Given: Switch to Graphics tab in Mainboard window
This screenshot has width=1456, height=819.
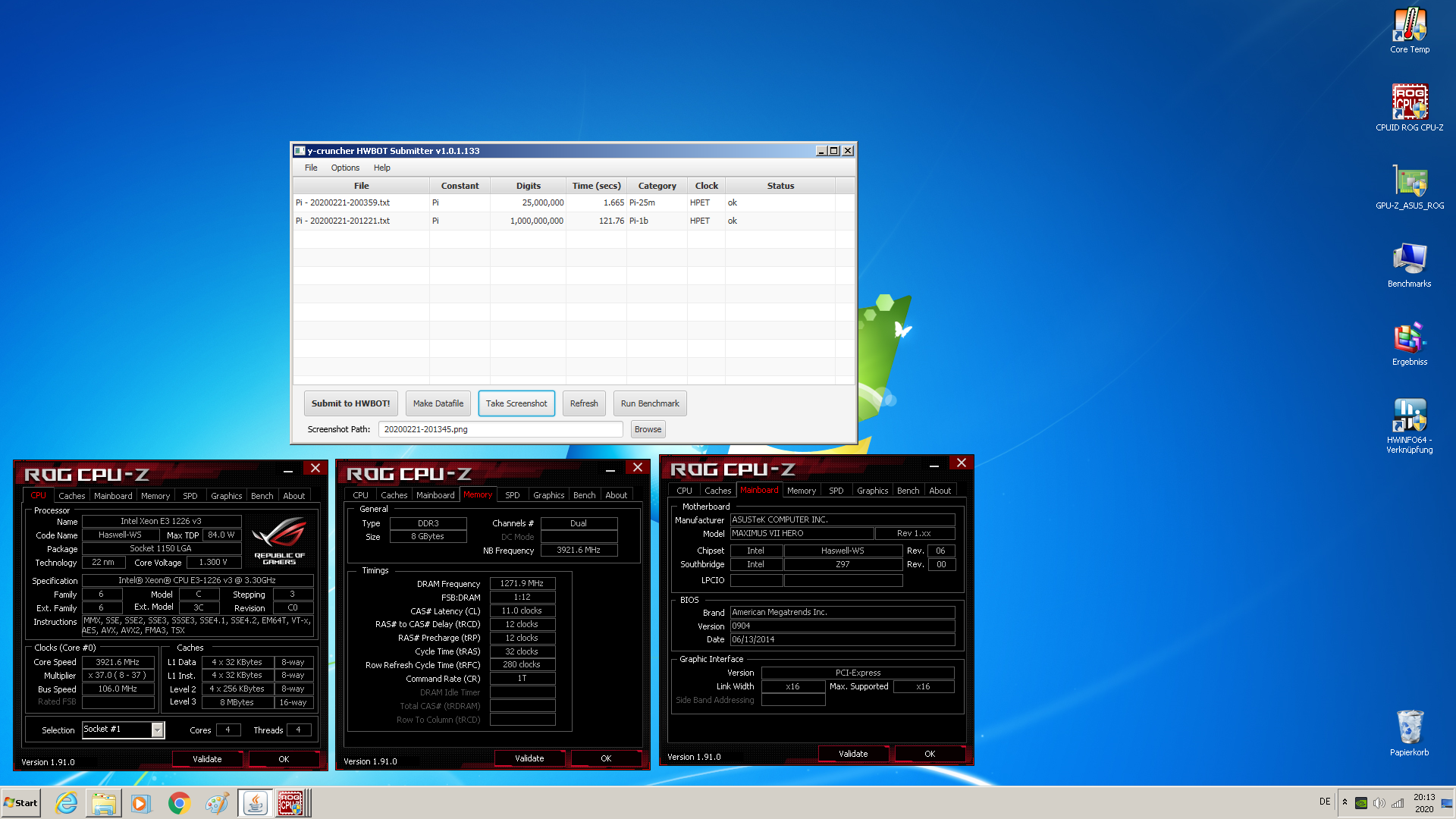Looking at the screenshot, I should [x=872, y=491].
